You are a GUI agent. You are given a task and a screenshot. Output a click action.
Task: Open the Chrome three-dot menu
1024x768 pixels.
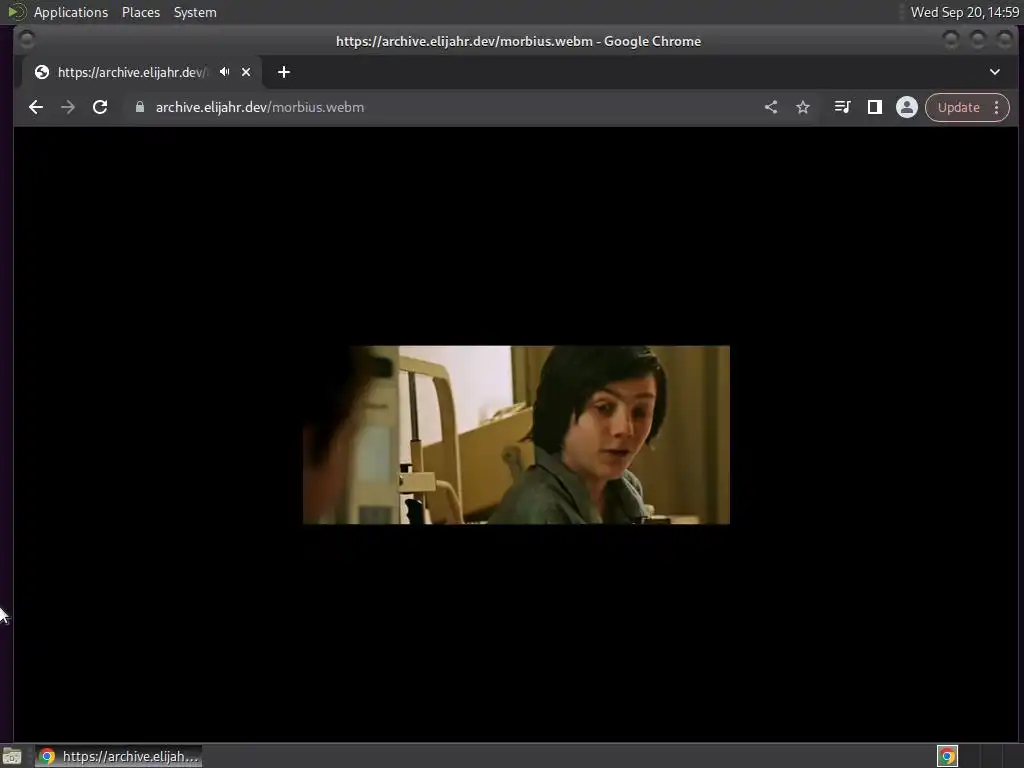[997, 107]
